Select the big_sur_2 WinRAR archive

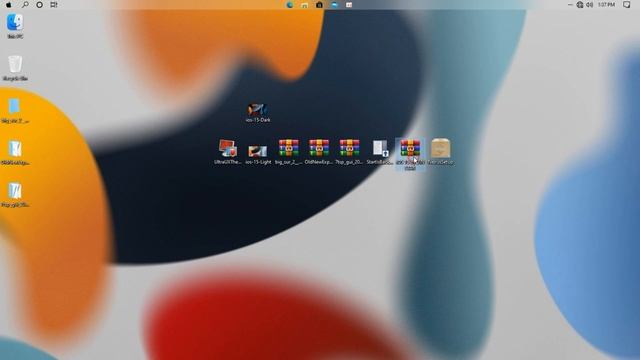pyautogui.click(x=289, y=152)
